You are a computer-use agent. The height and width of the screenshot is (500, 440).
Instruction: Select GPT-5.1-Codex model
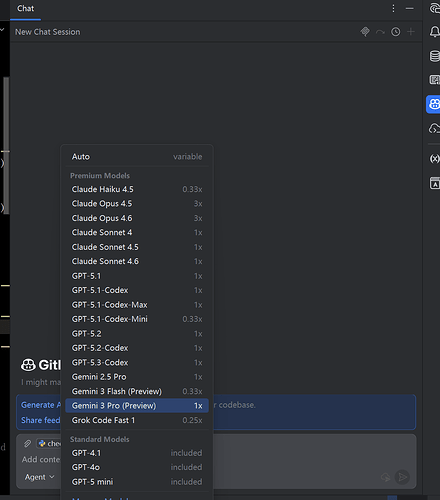pos(137,290)
